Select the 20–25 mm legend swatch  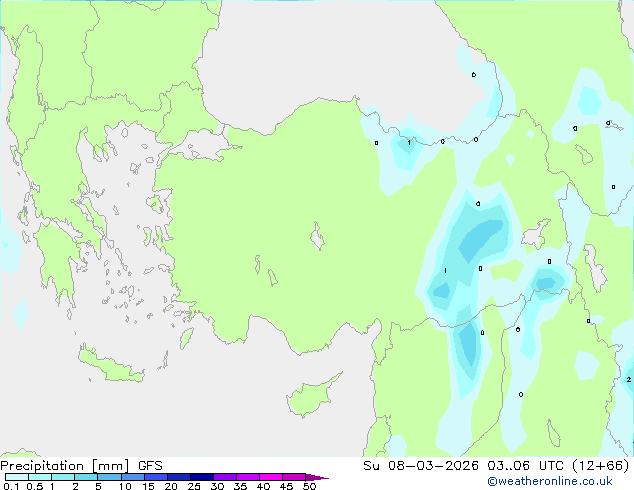179,477
